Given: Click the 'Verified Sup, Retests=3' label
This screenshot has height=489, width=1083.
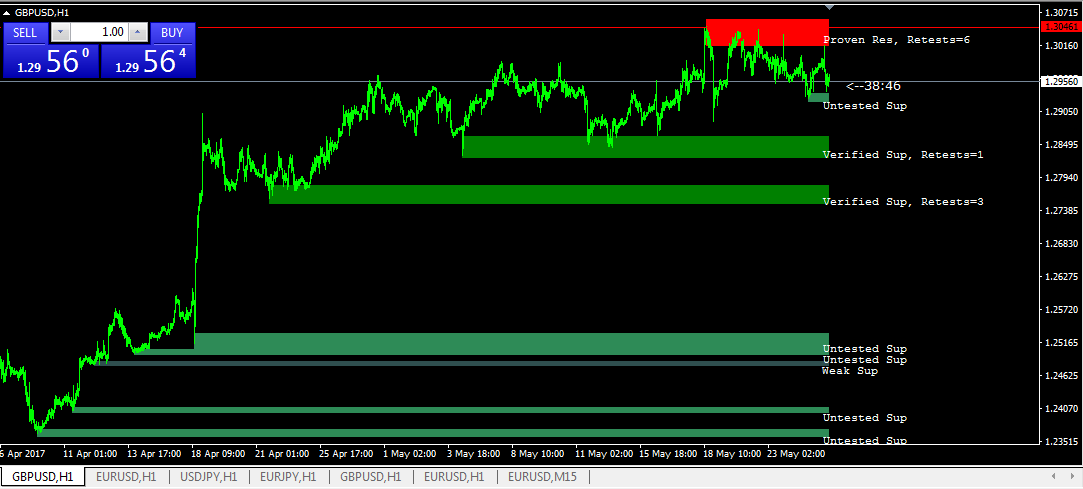Looking at the screenshot, I should point(903,202).
